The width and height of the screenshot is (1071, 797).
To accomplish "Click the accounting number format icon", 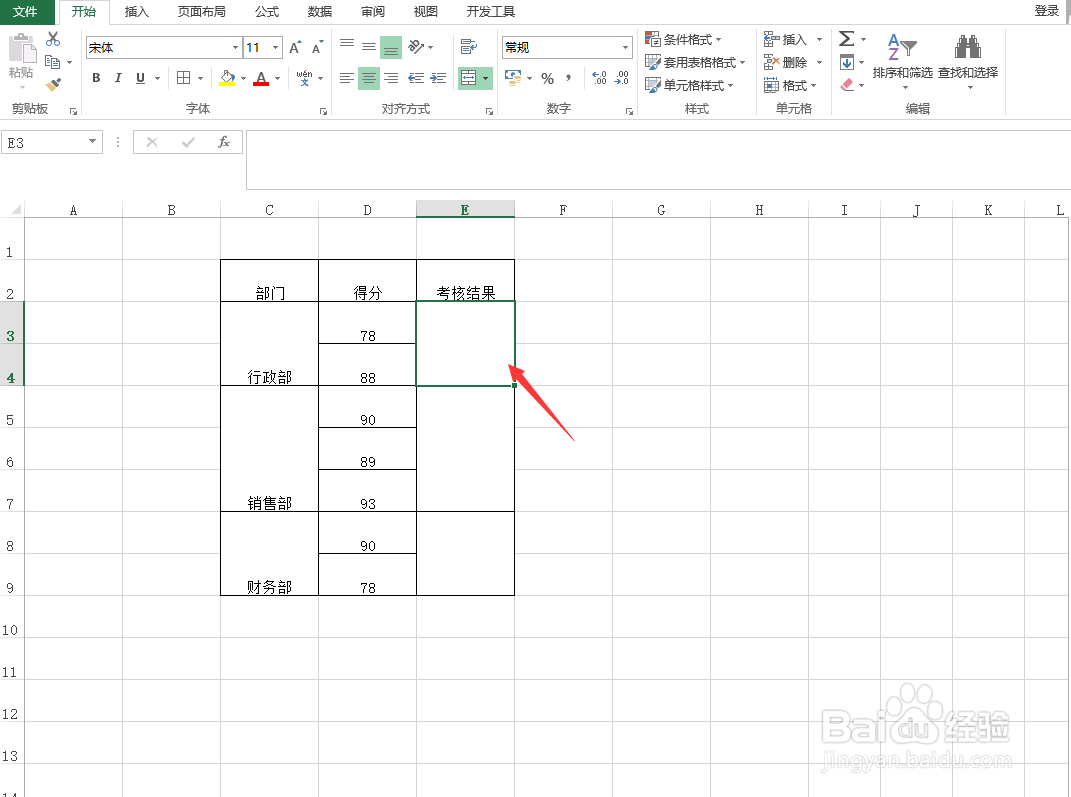I will (513, 77).
